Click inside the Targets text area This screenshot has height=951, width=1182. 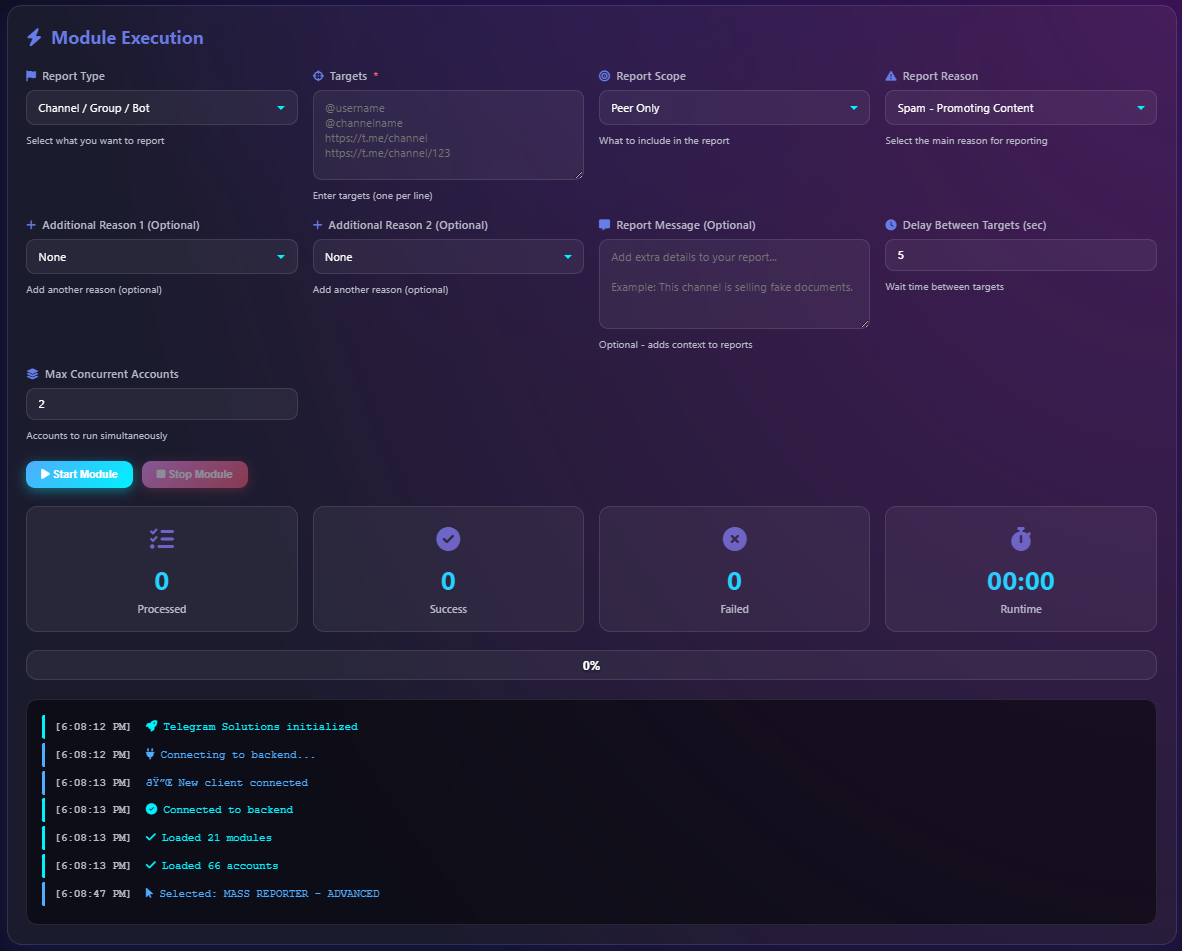pos(448,135)
